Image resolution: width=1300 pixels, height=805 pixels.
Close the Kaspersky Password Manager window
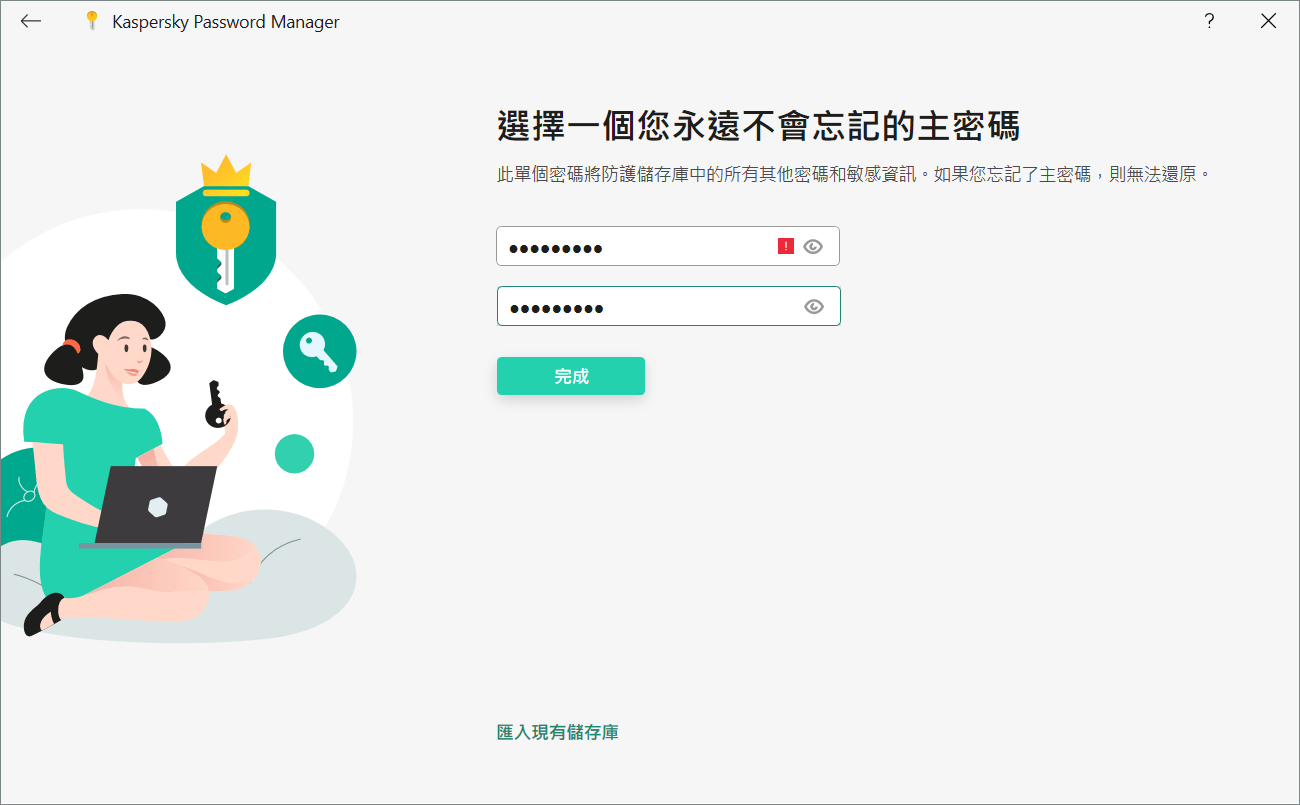pyautogui.click(x=1268, y=21)
